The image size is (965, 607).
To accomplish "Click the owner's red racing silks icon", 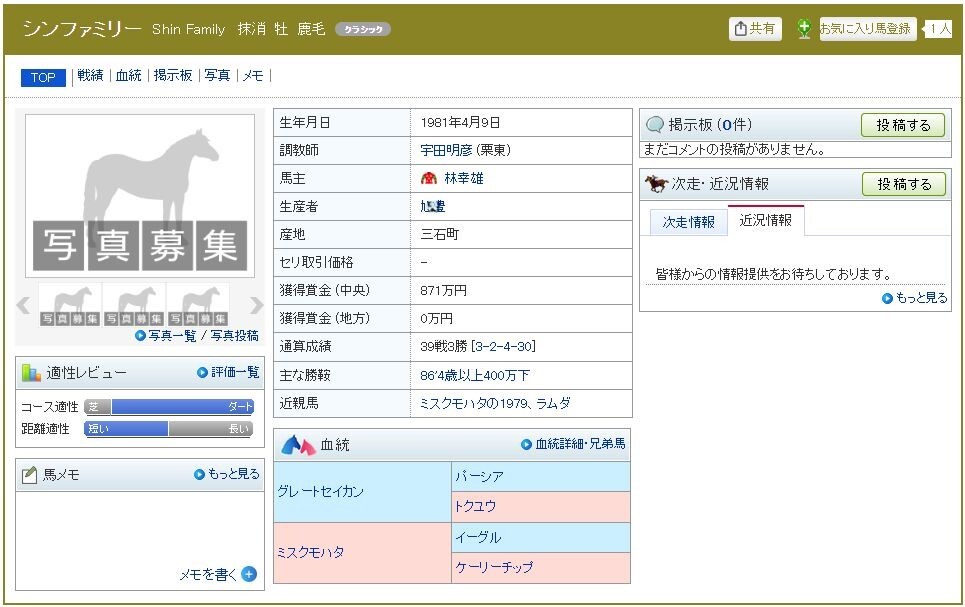I will point(429,179).
